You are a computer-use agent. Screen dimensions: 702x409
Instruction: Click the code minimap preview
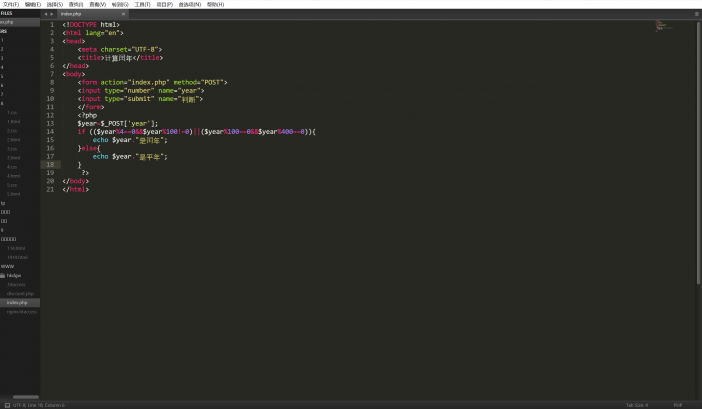pos(664,27)
